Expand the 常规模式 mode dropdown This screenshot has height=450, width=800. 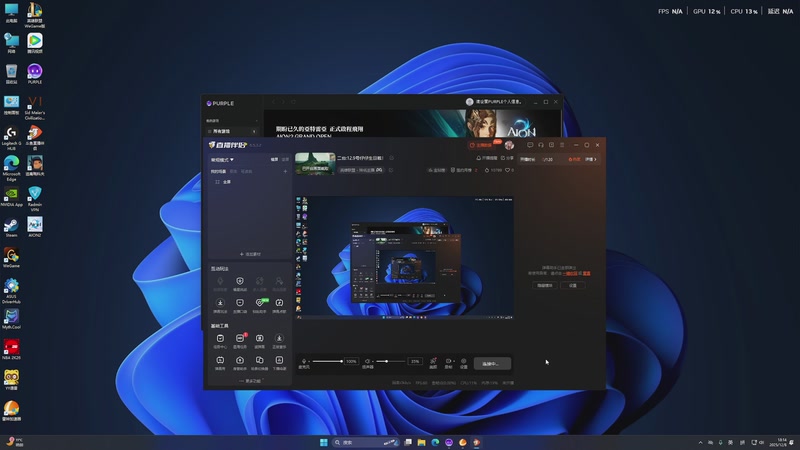pos(222,160)
